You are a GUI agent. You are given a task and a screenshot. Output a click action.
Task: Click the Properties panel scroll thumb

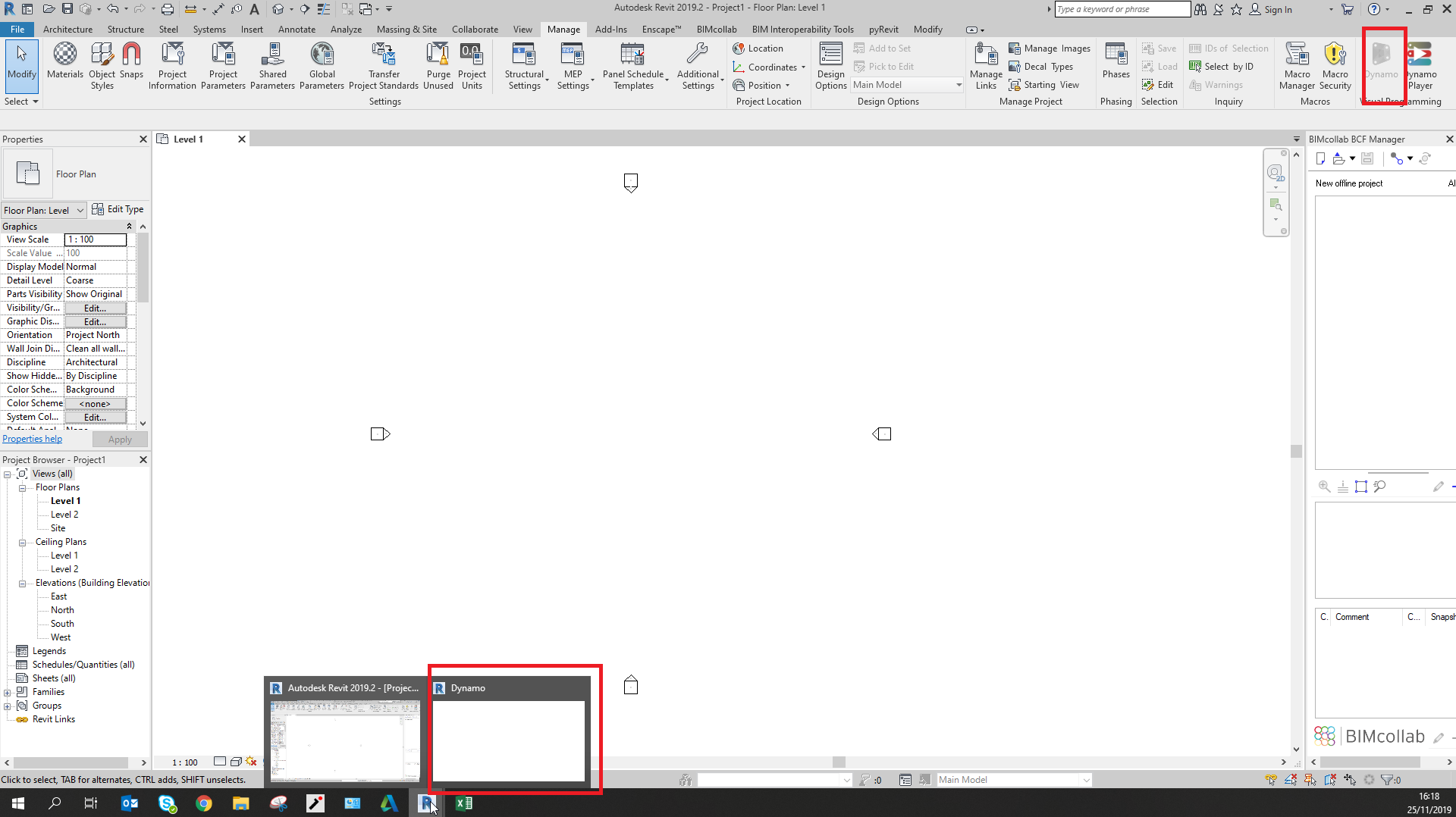click(x=143, y=268)
